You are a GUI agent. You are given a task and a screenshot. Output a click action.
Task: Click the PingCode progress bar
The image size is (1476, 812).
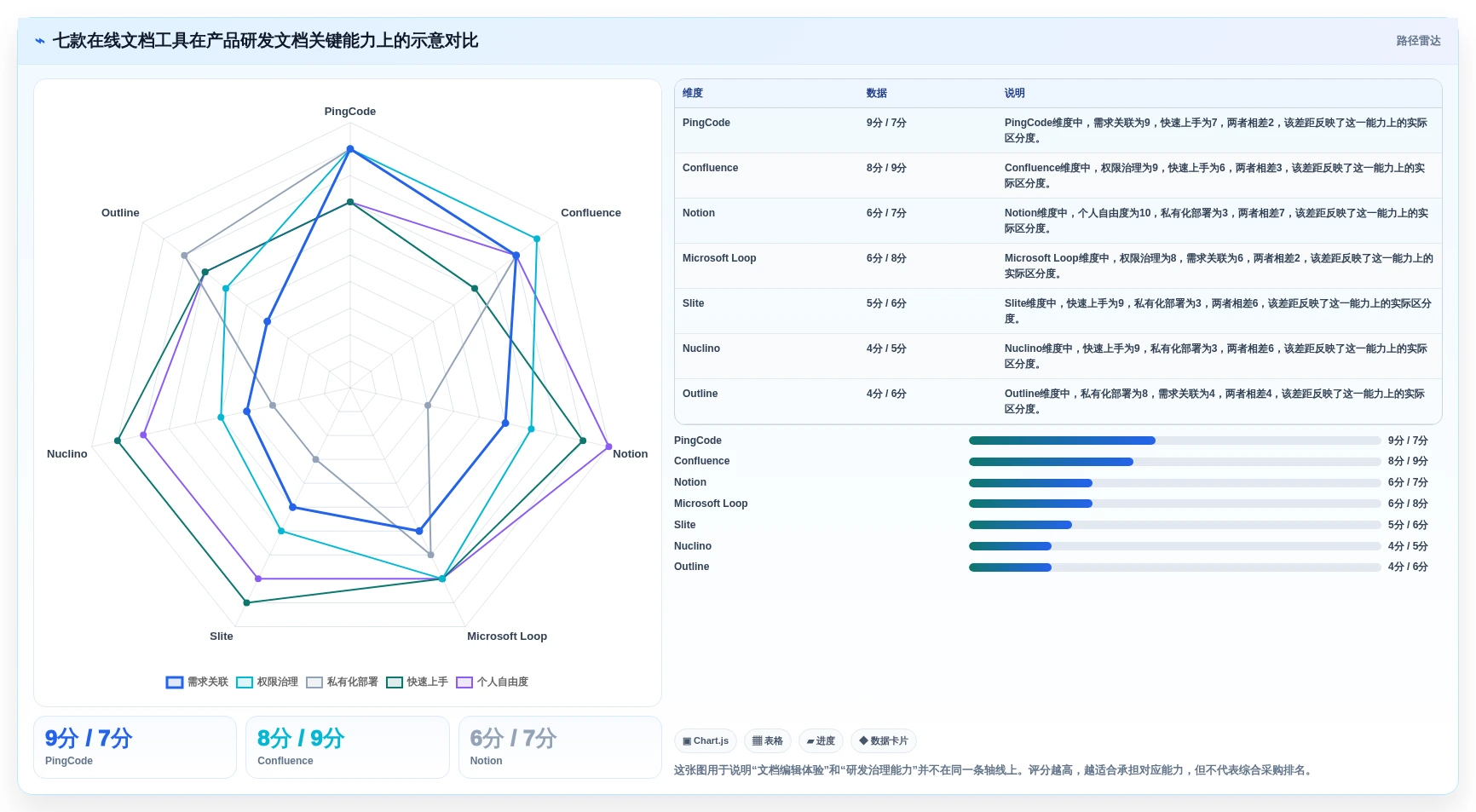[1174, 441]
